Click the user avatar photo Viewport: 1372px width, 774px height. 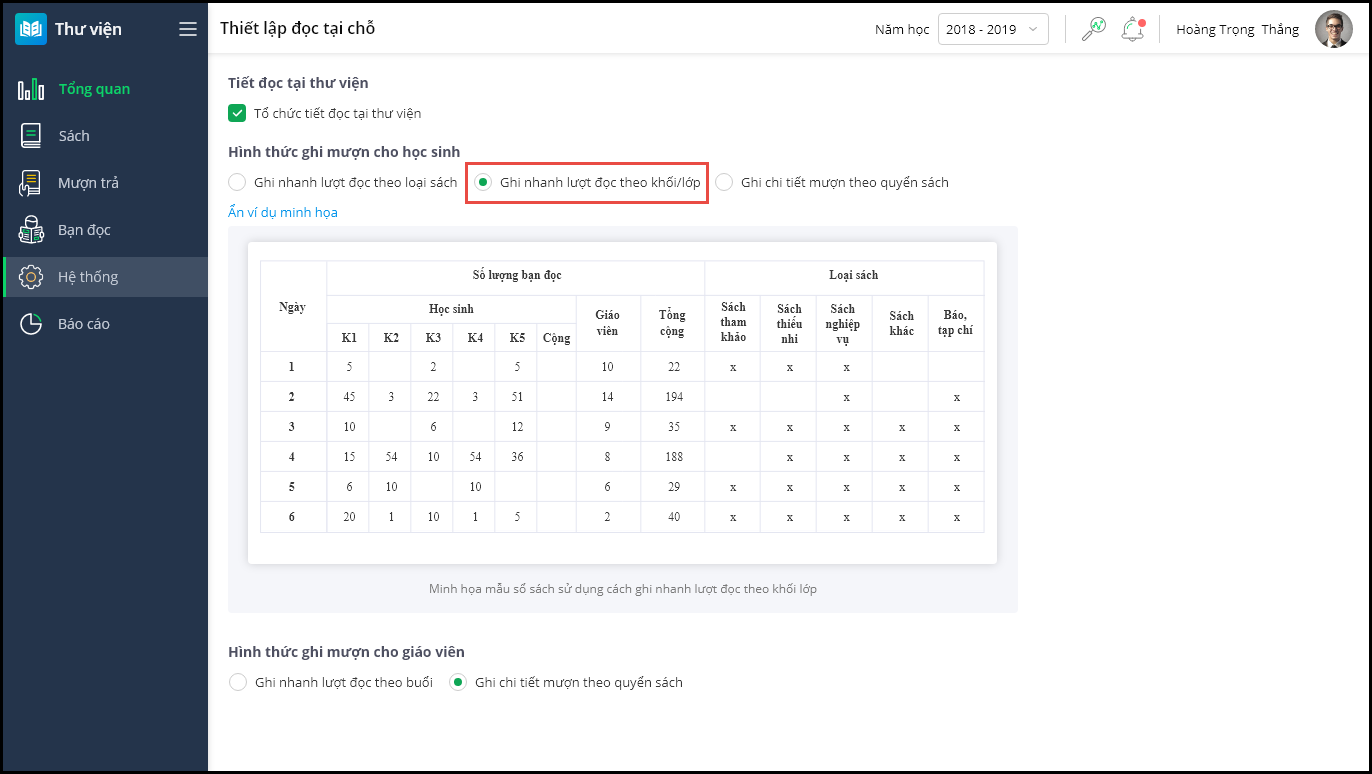point(1333,29)
